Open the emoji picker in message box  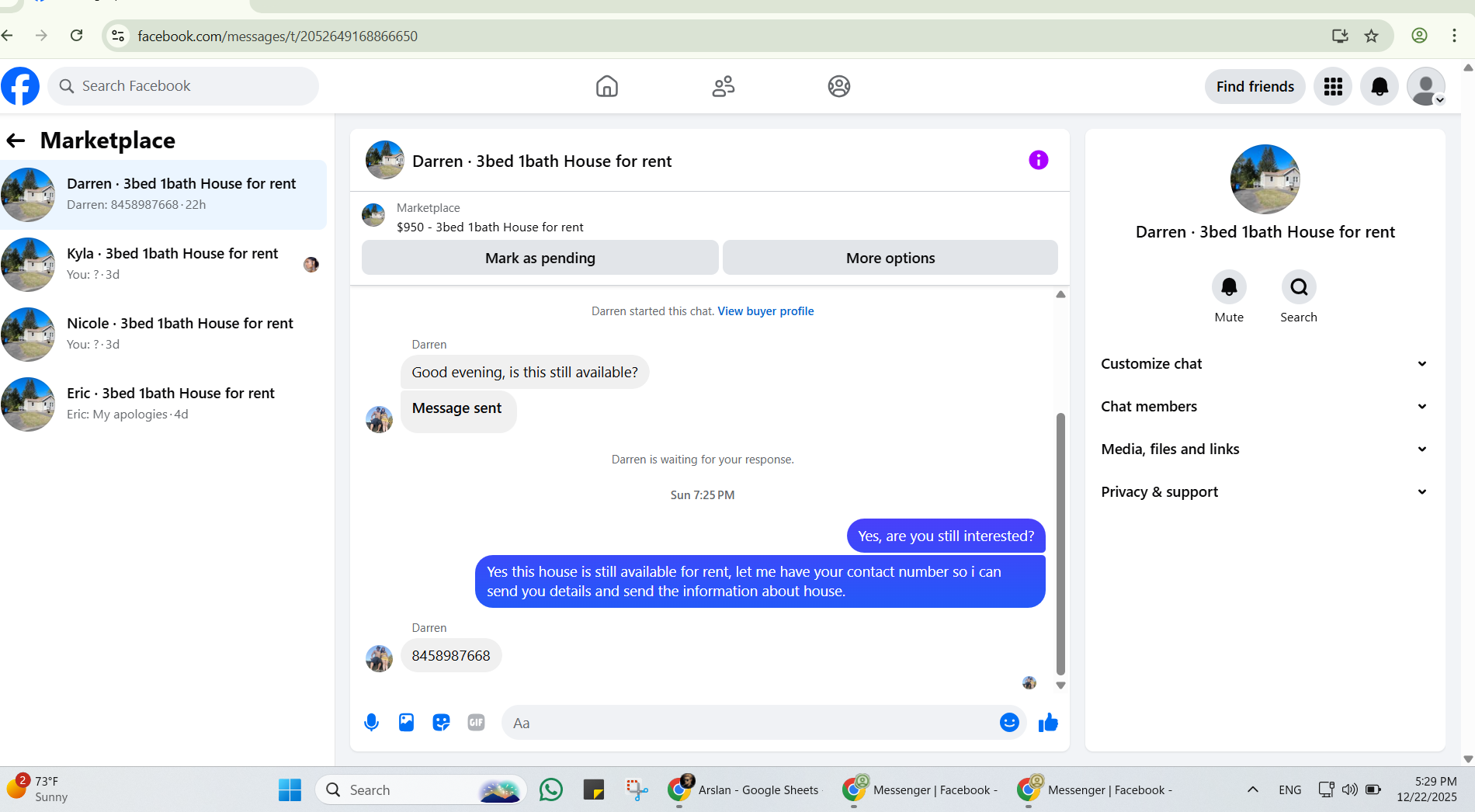click(1009, 723)
